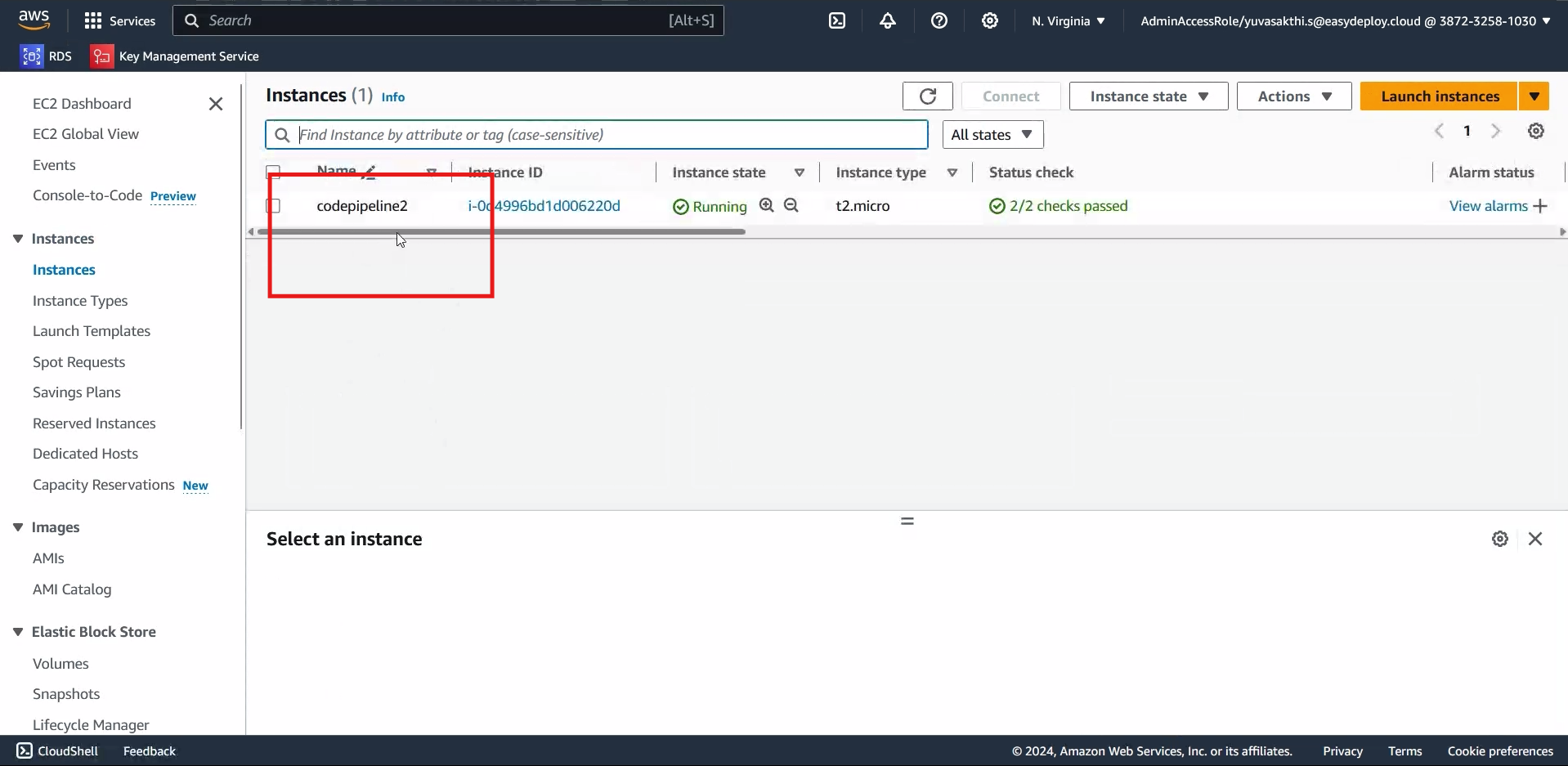Open Feedback in the footer
The height and width of the screenshot is (766, 1568).
point(150,750)
